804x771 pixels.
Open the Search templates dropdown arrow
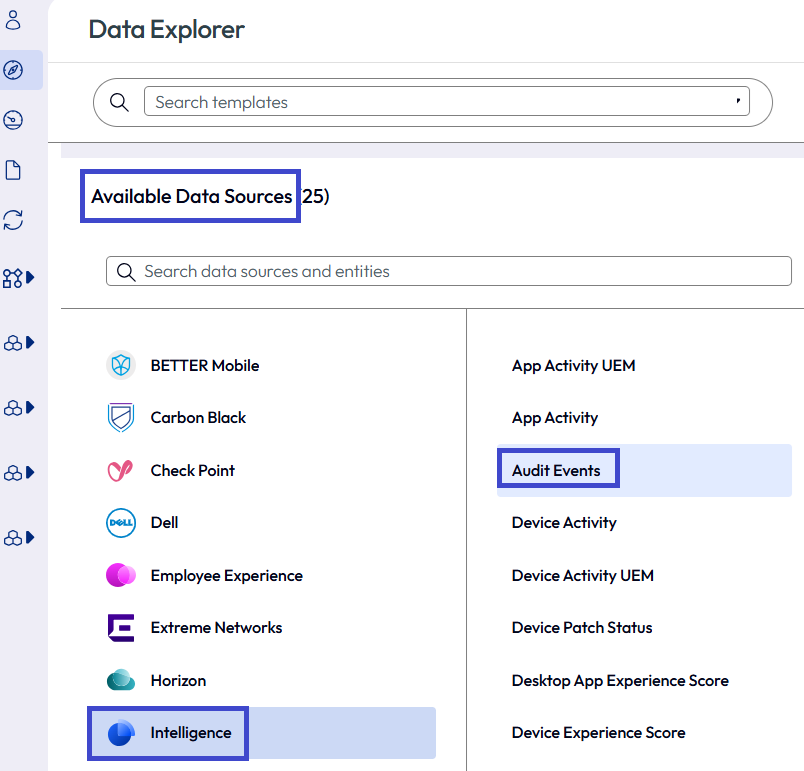[738, 101]
